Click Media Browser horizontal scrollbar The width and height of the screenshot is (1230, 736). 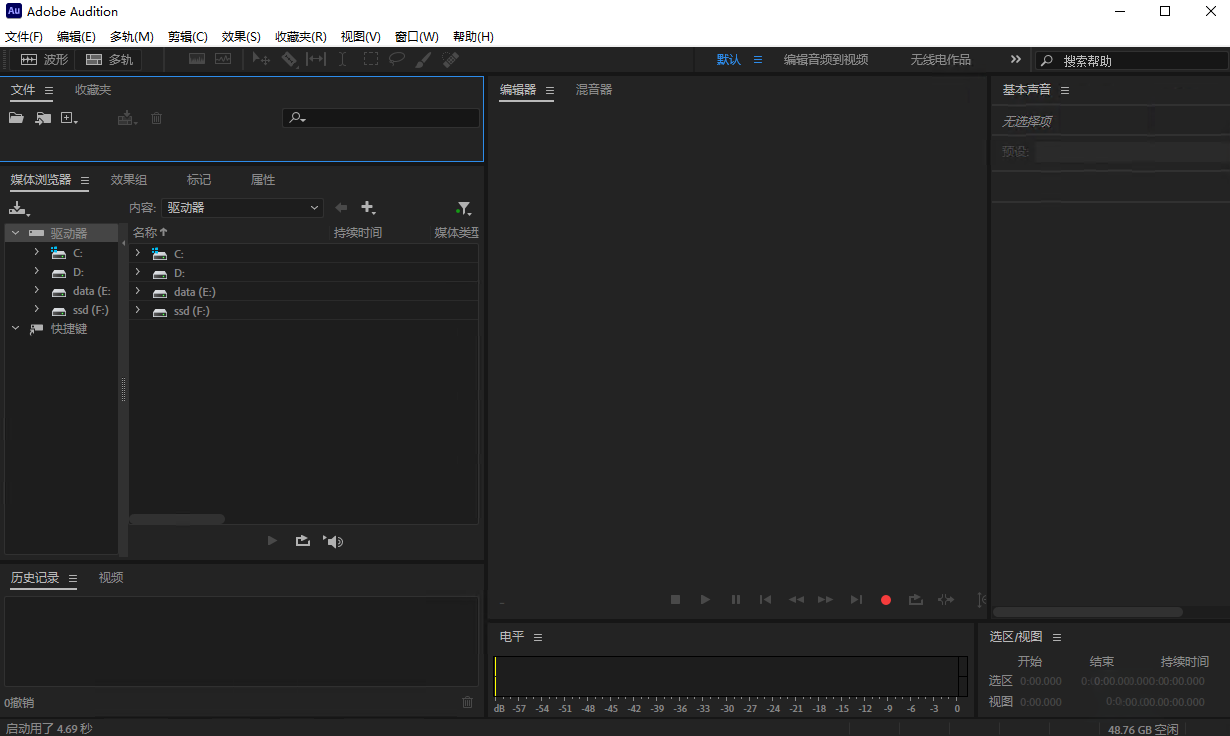[x=177, y=519]
